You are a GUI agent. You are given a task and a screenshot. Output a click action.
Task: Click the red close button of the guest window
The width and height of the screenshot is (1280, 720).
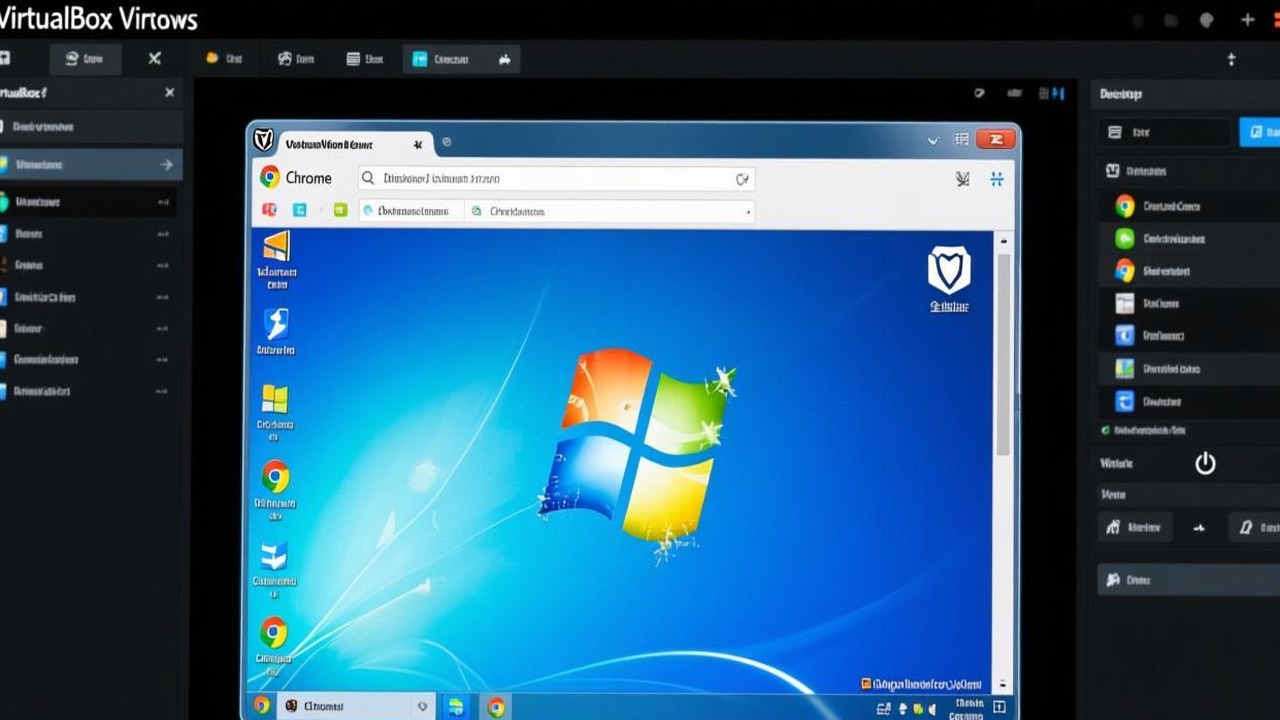click(995, 140)
